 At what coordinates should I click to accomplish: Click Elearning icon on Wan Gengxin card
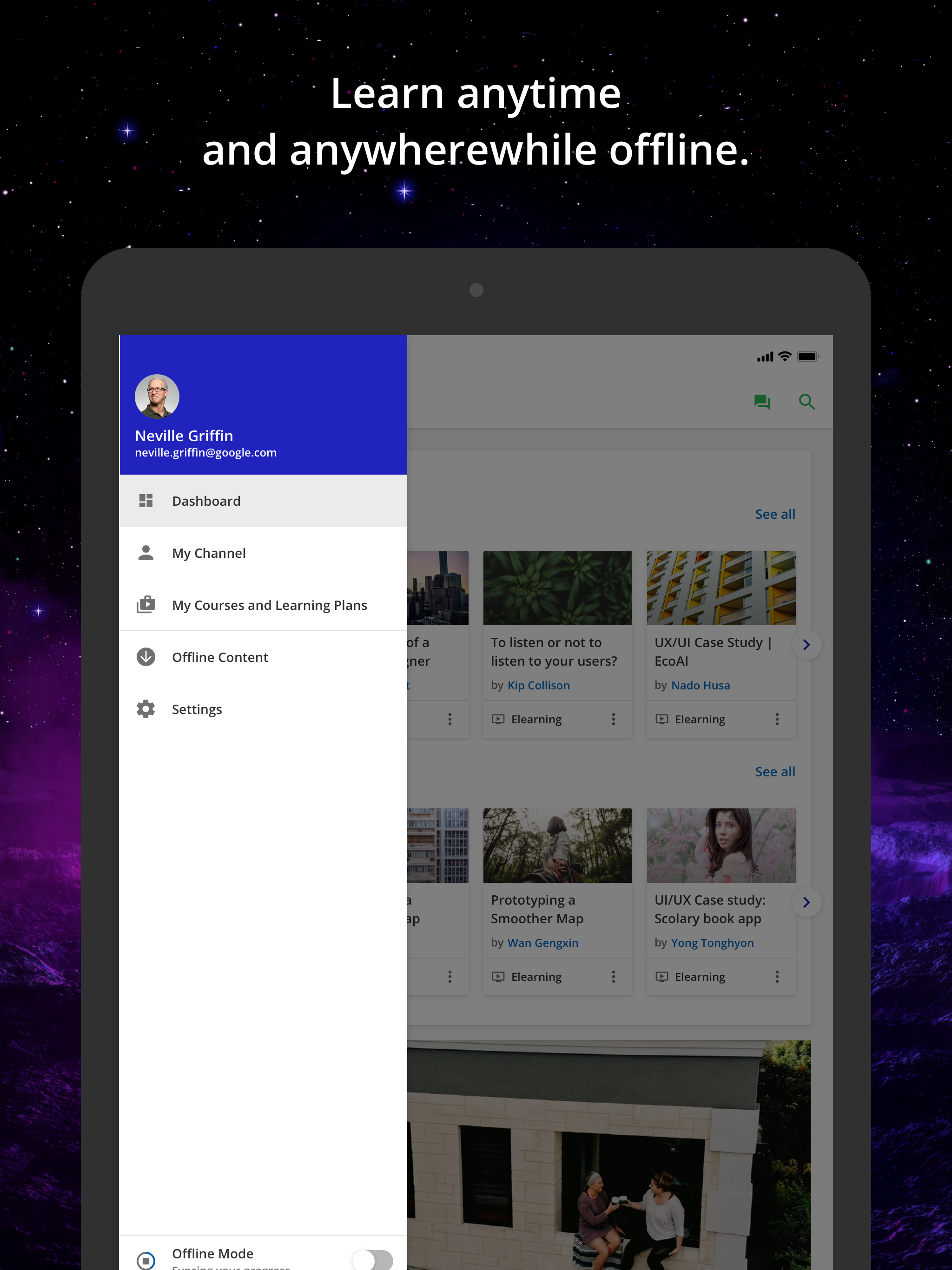(498, 977)
